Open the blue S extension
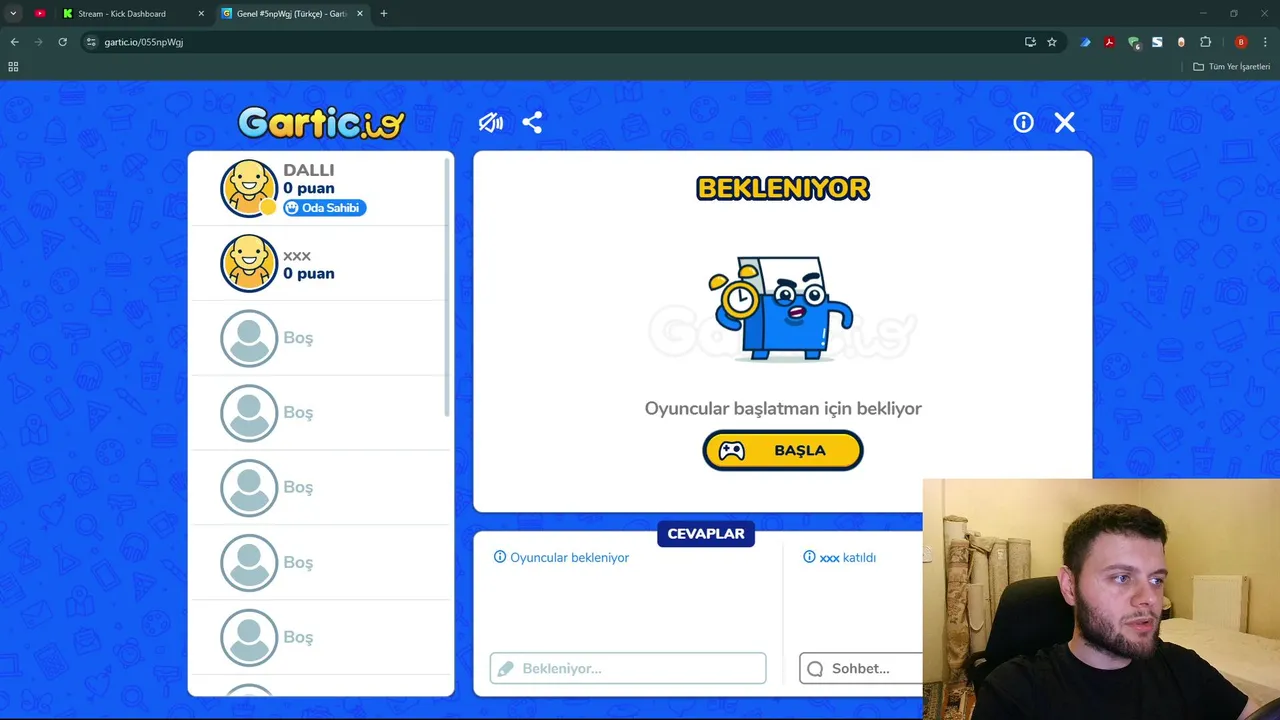 pyautogui.click(x=1157, y=42)
